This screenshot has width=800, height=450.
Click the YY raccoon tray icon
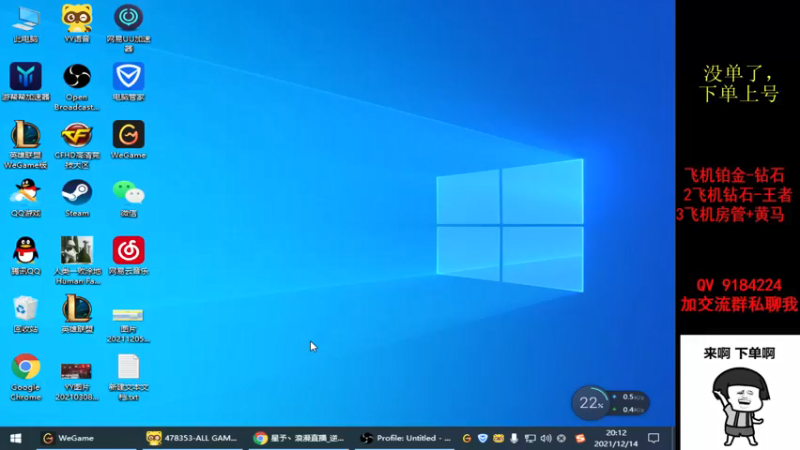pyautogui.click(x=498, y=438)
